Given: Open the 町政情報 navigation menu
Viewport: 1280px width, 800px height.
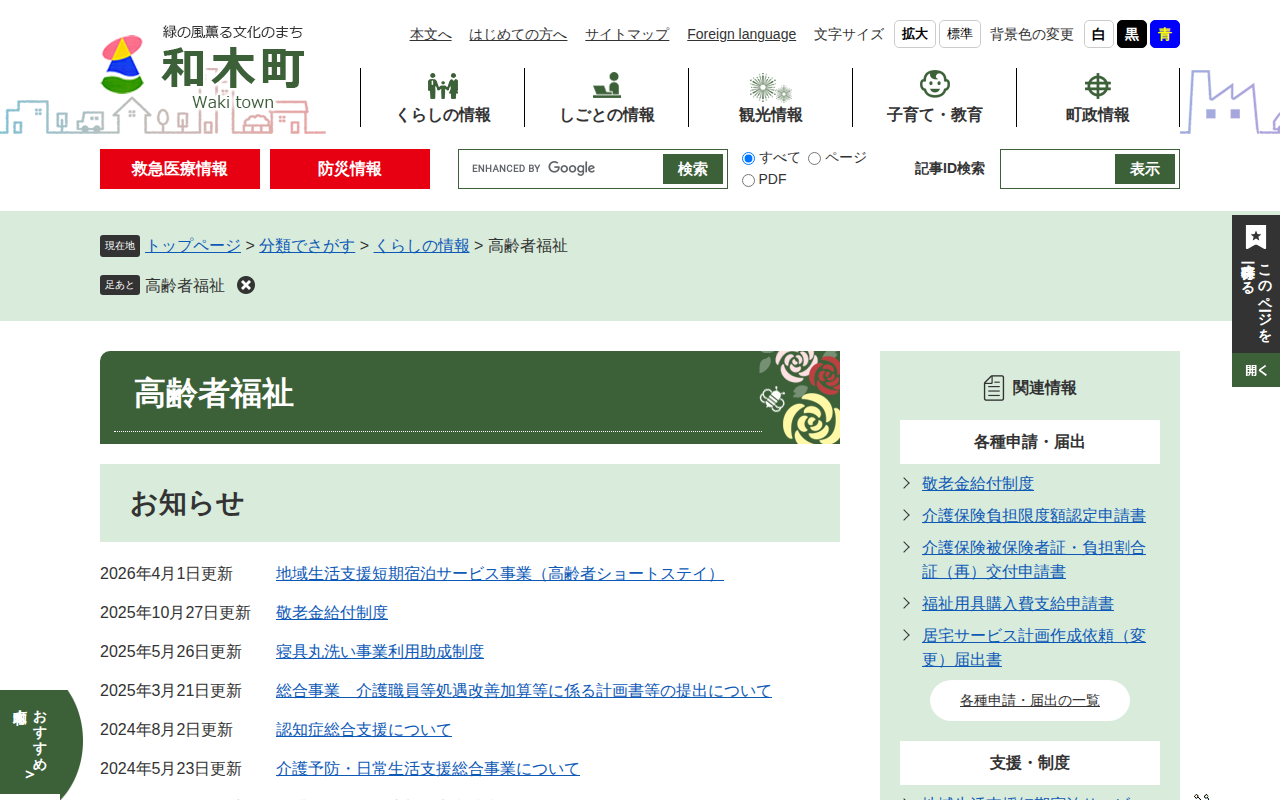Looking at the screenshot, I should 1098,98.
